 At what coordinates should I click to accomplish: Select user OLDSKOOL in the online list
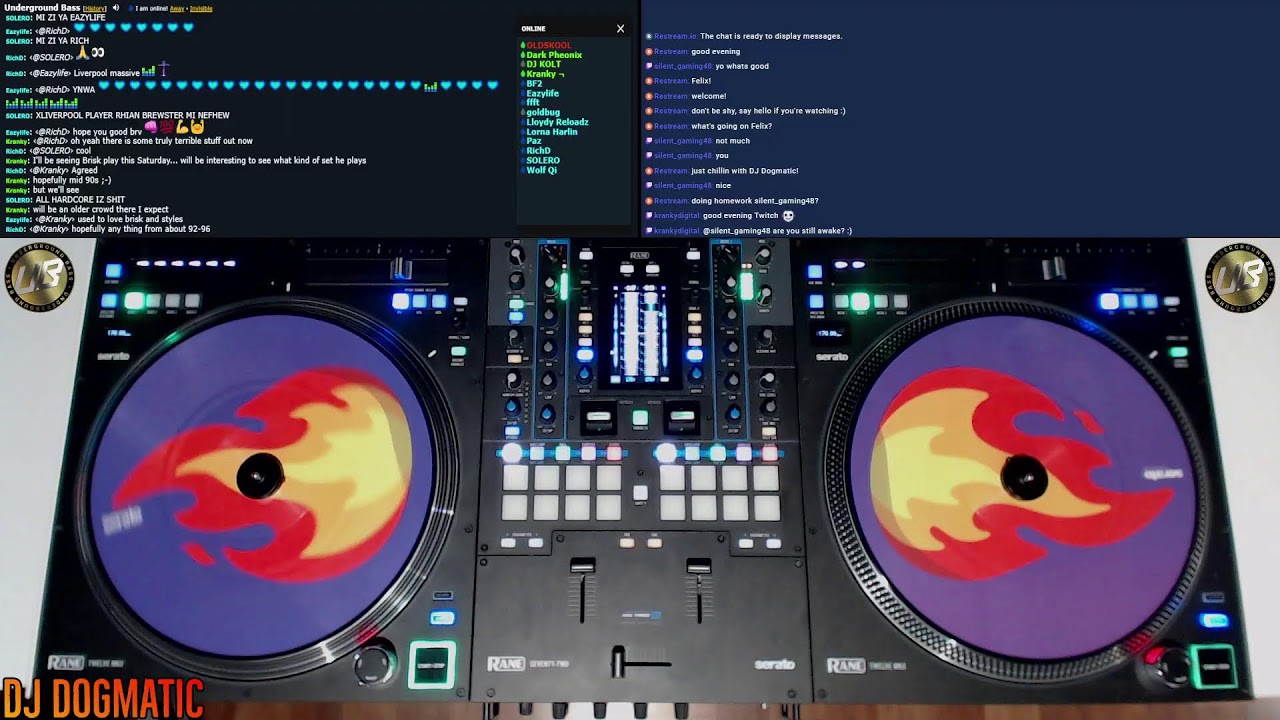coord(549,46)
